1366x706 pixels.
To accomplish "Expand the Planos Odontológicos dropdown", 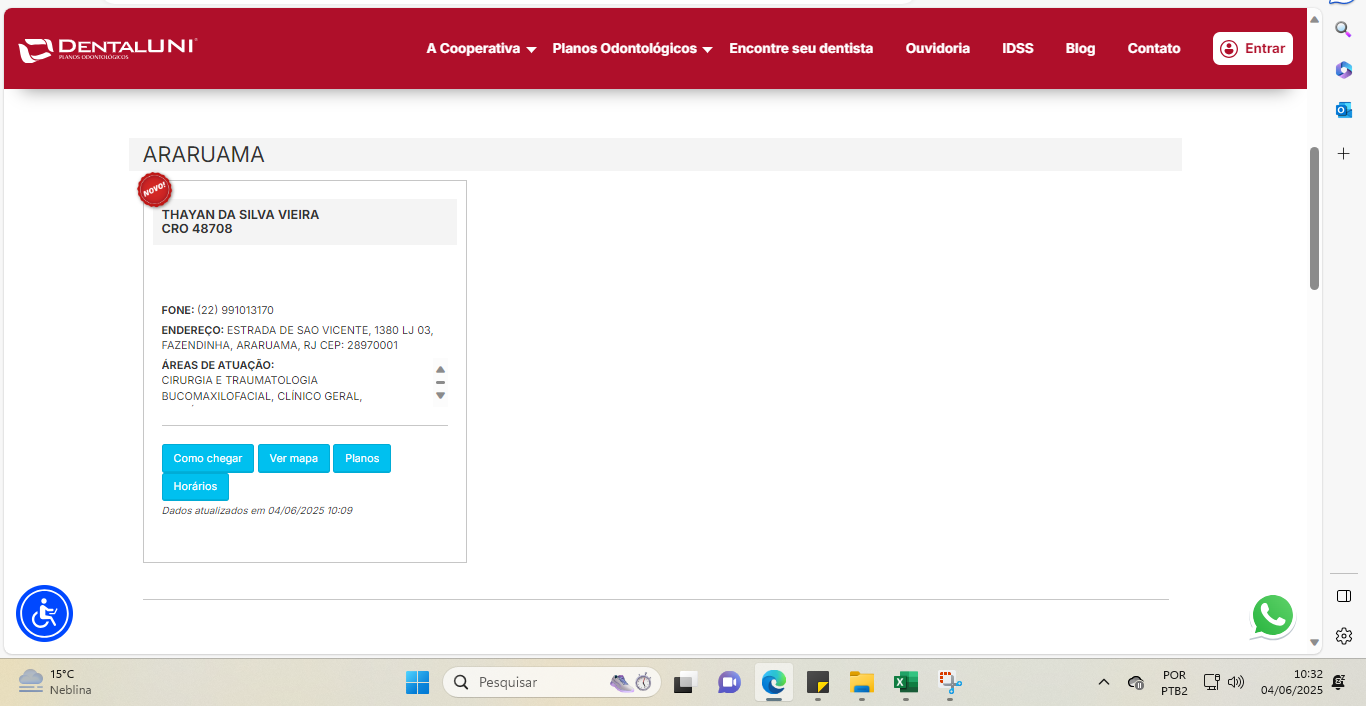I will click(632, 48).
